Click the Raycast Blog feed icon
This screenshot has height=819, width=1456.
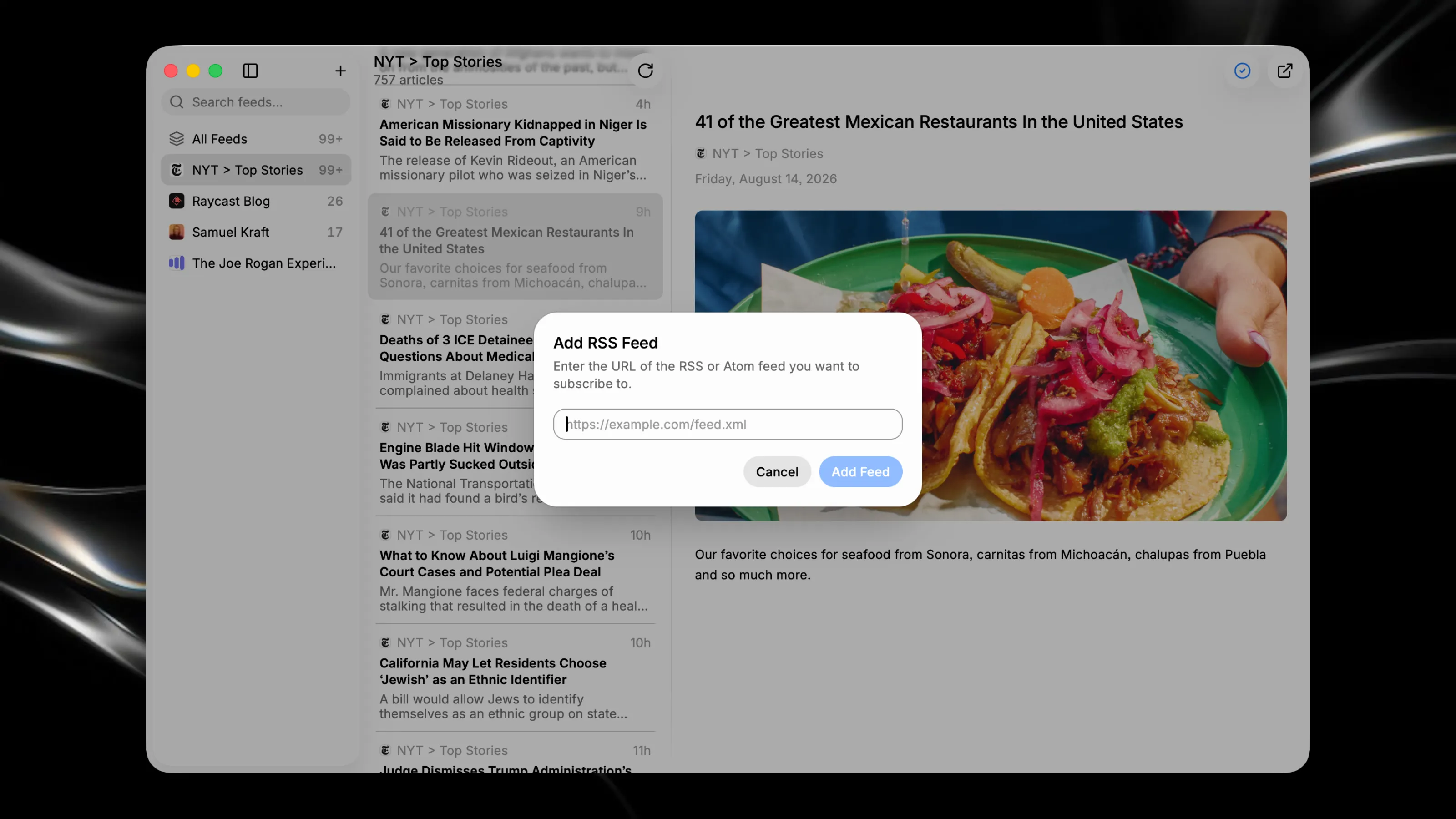(177, 201)
